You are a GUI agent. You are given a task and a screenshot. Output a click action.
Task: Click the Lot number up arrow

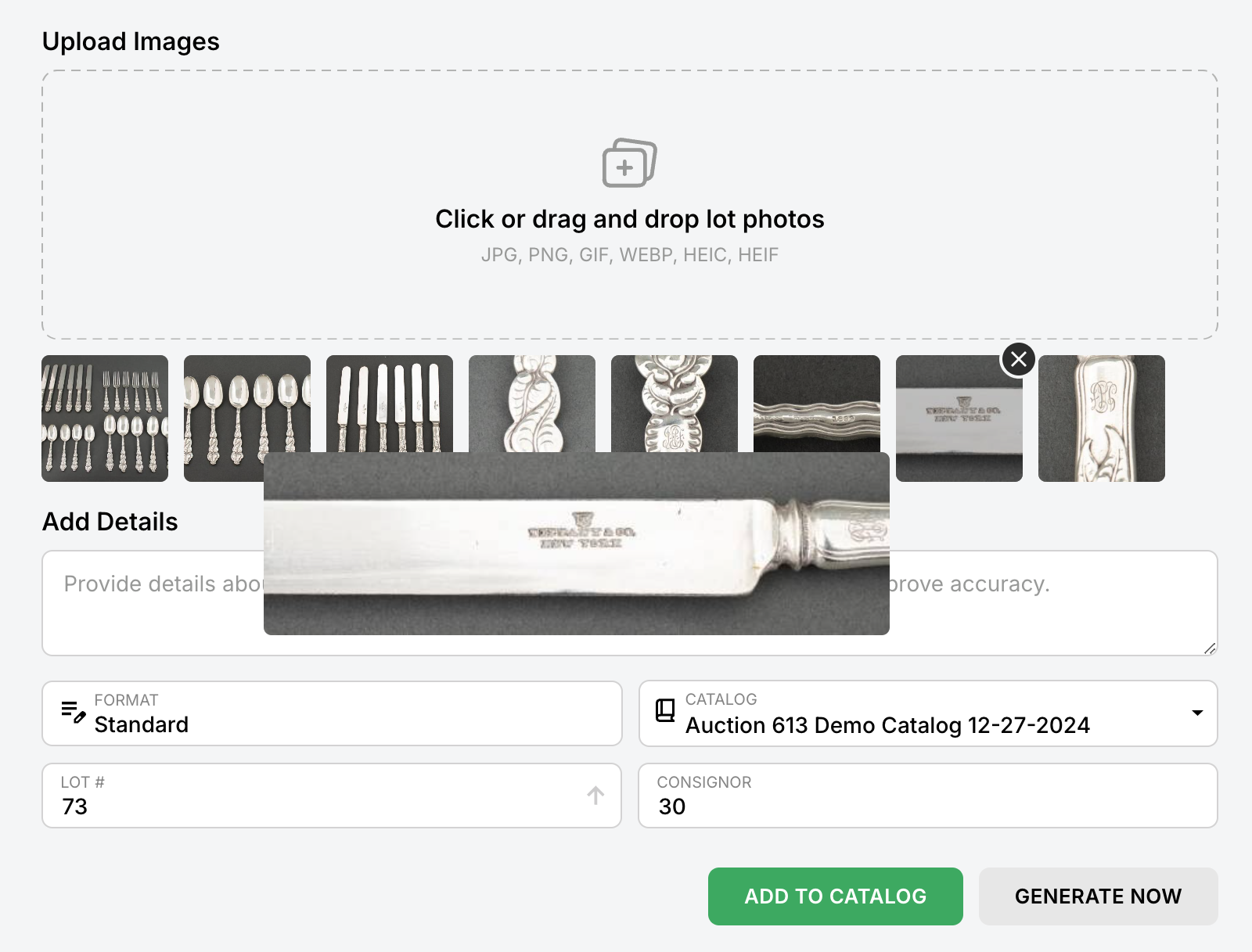click(x=595, y=796)
